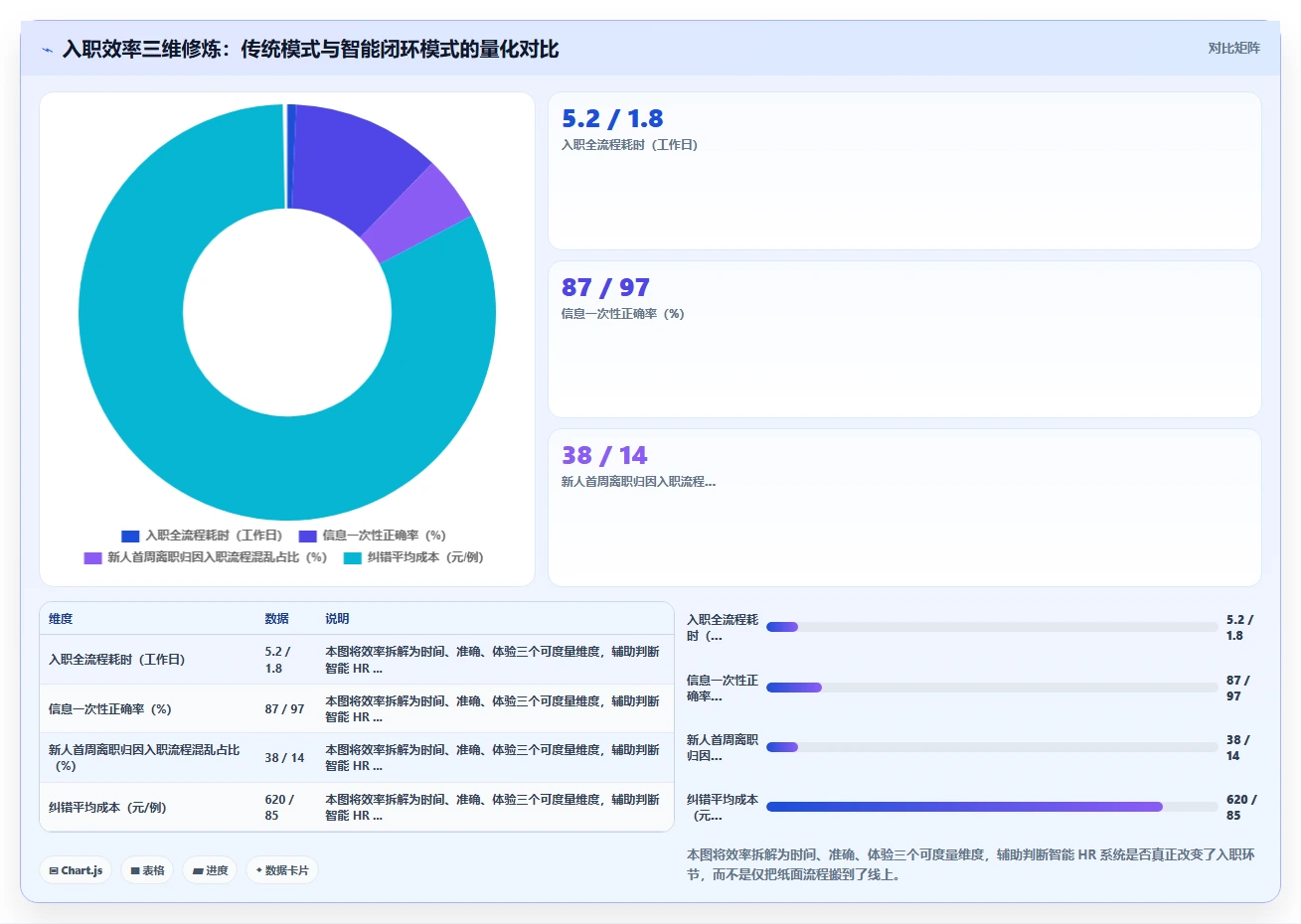Click the Chart.js tag chip
Image resolution: width=1301 pixels, height=924 pixels.
point(76,870)
